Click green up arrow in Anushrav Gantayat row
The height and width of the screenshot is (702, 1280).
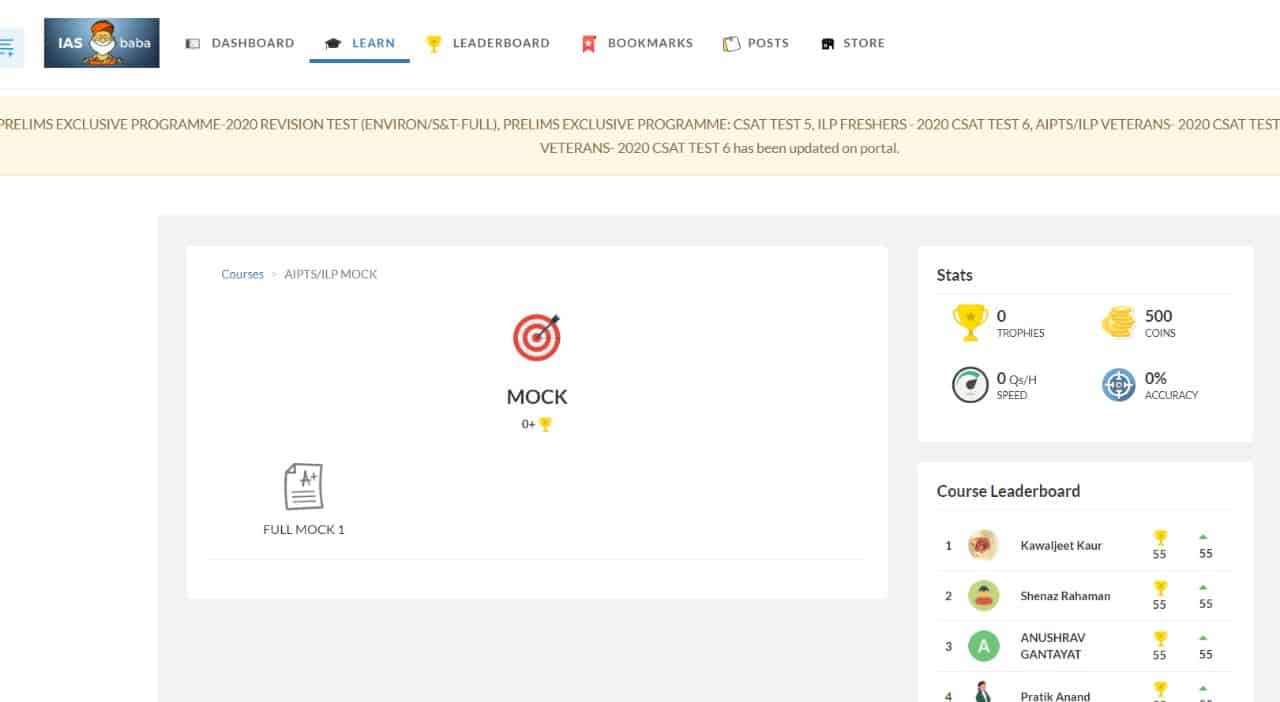(x=1203, y=637)
